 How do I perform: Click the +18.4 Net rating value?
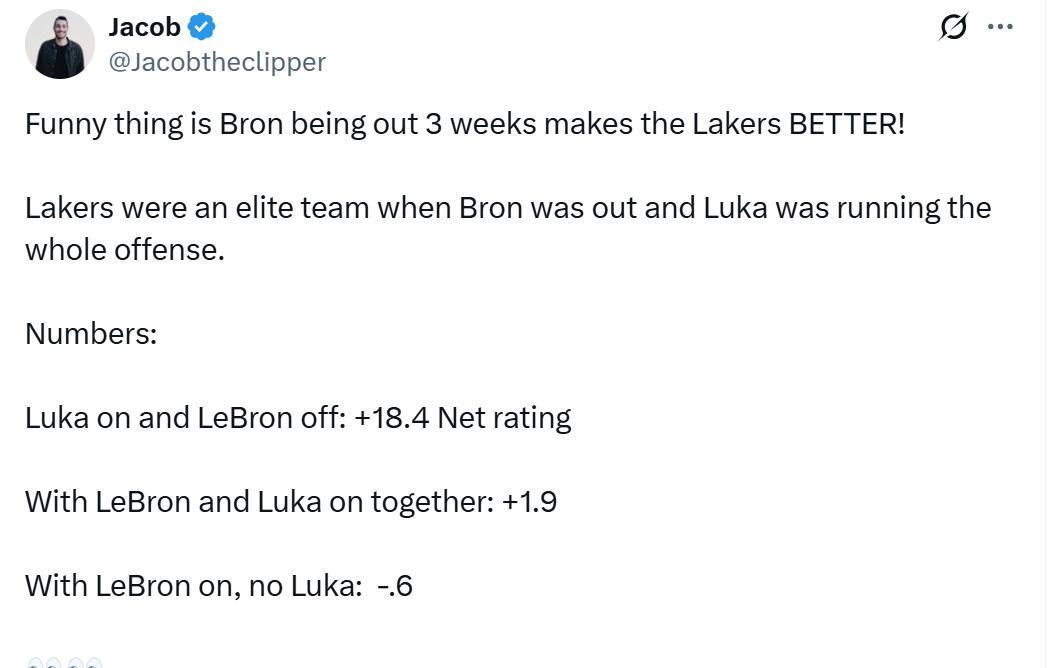click(462, 417)
